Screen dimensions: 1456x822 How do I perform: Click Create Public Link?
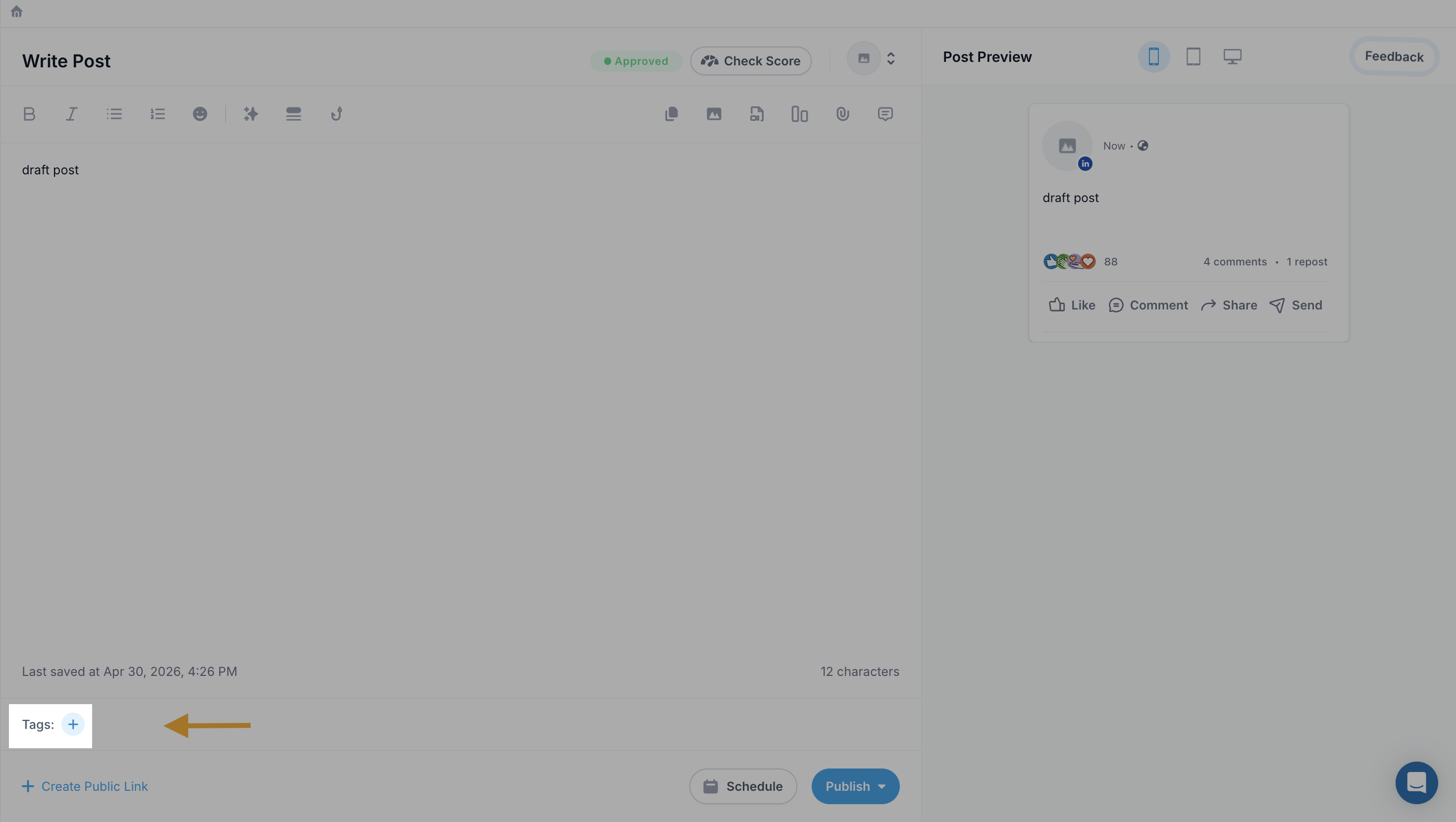coord(85,786)
